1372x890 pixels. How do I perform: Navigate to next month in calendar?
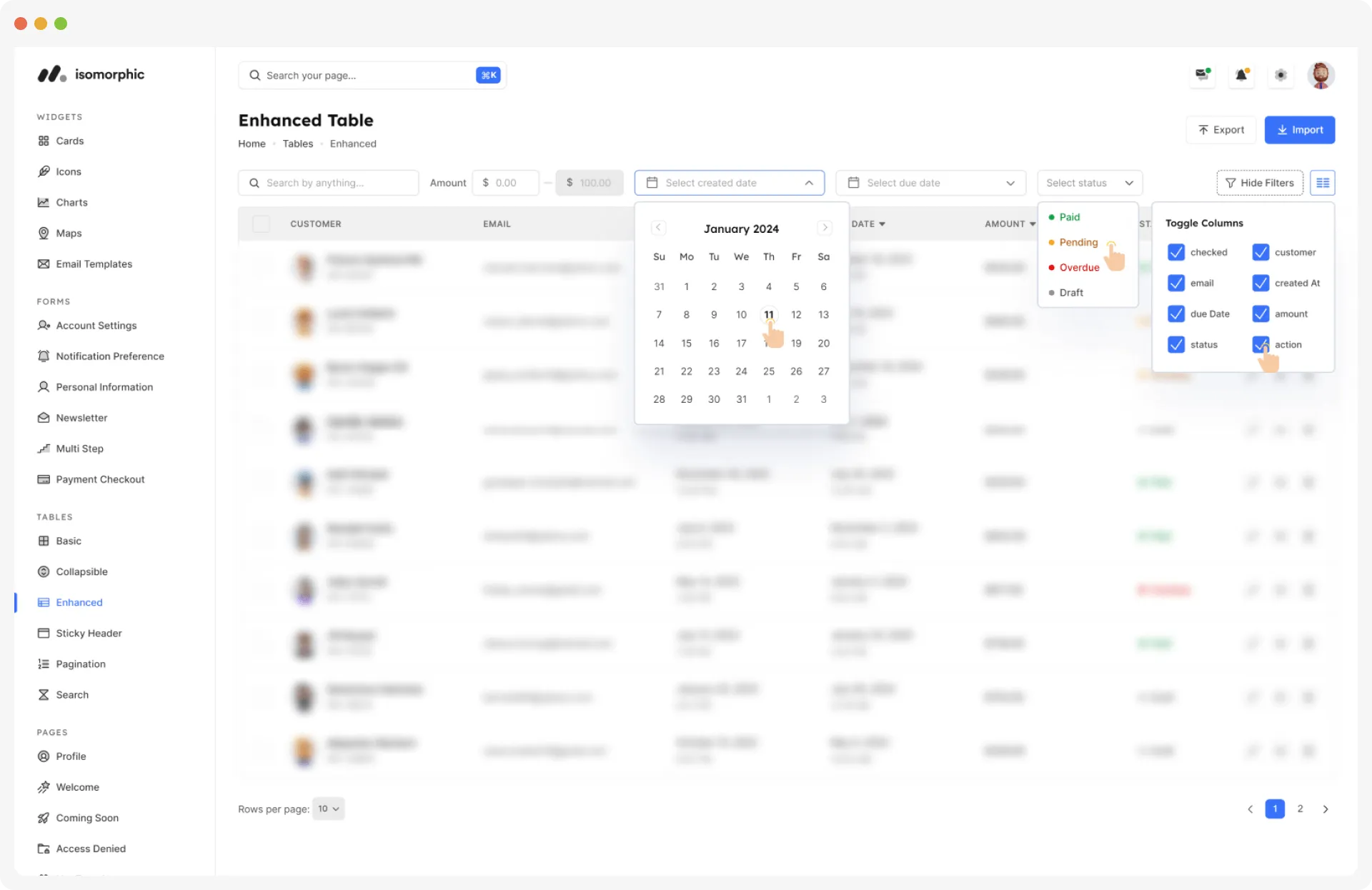pos(826,228)
